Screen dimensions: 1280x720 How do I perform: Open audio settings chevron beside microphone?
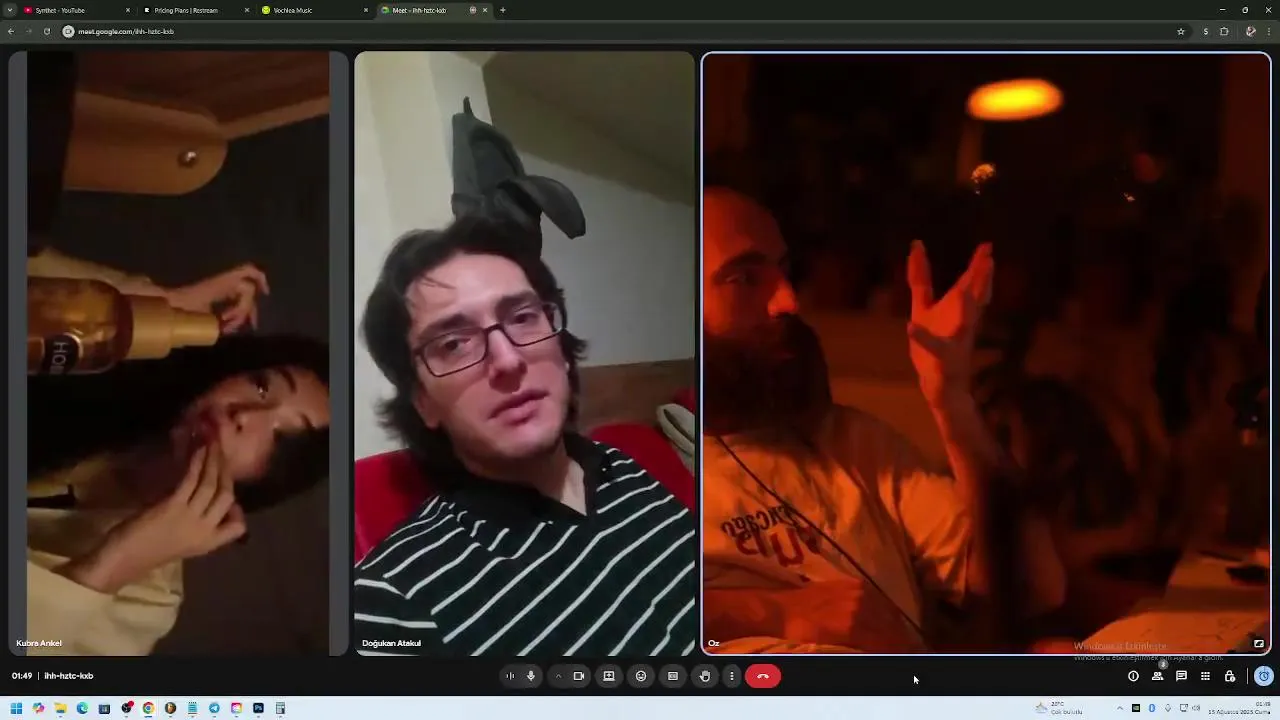(558, 676)
